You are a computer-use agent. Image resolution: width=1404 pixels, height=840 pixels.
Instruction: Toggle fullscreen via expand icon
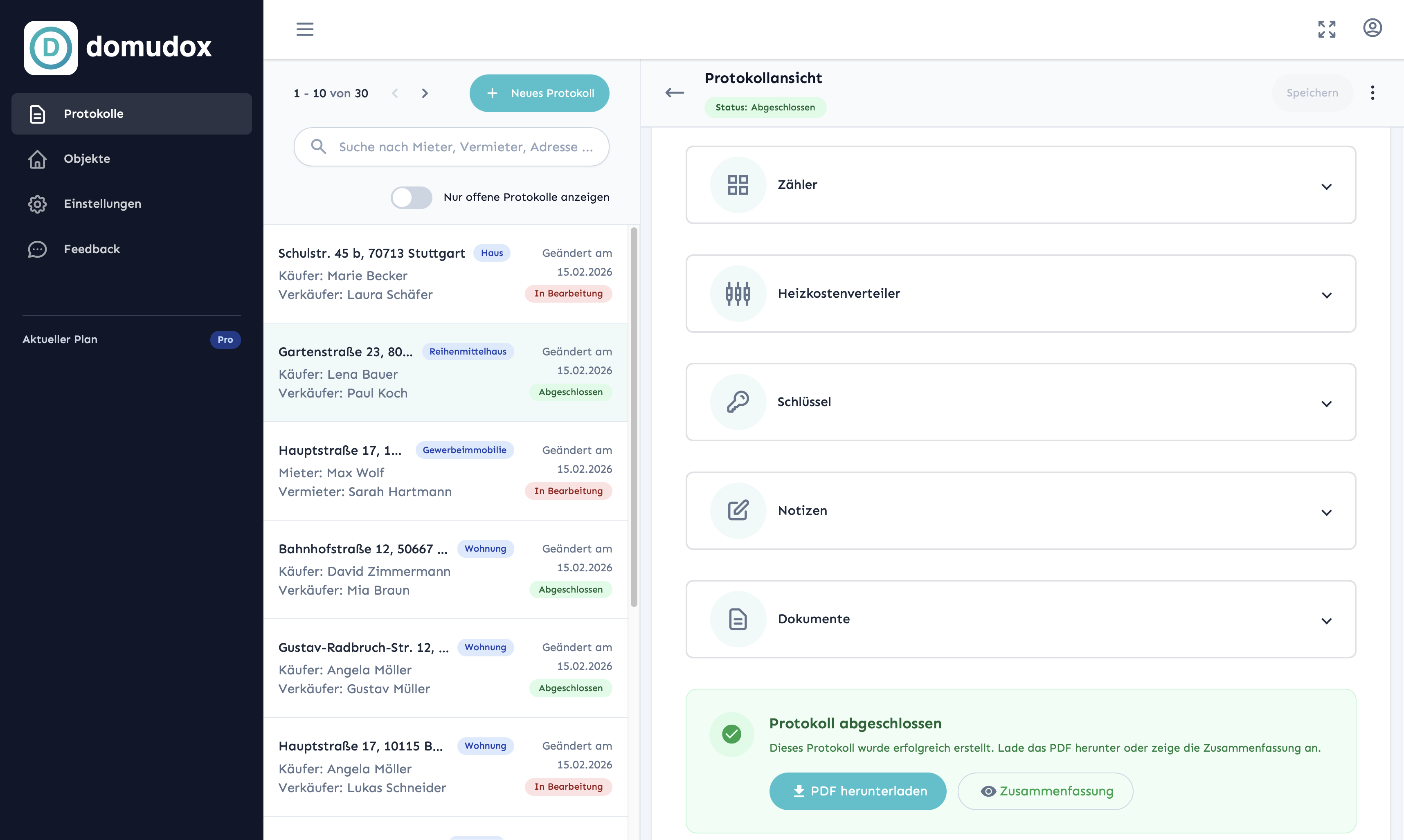coord(1326,29)
